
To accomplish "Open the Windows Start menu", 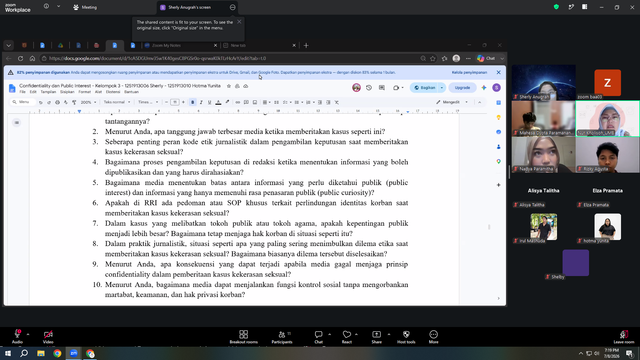I will pyautogui.click(x=8, y=353).
